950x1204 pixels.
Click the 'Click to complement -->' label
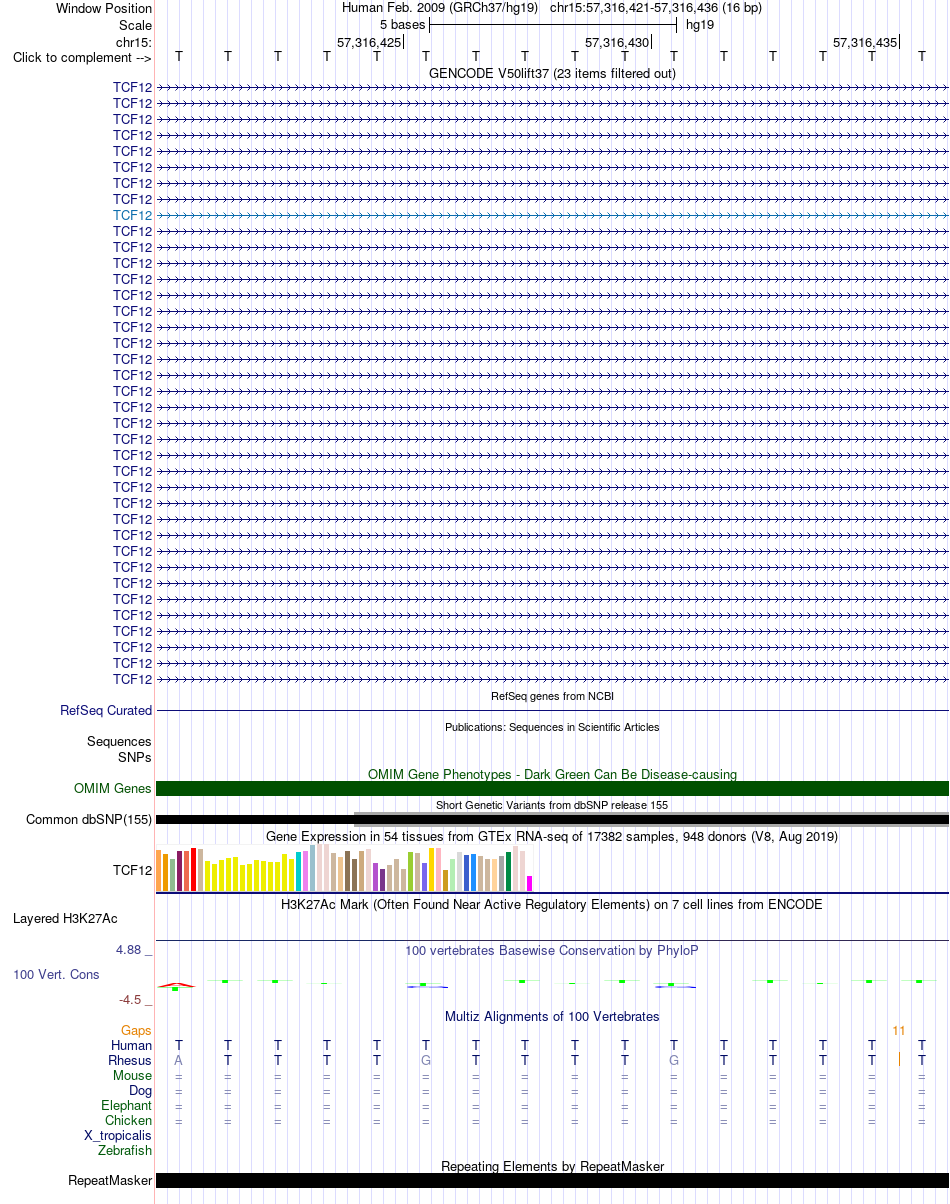coord(82,57)
